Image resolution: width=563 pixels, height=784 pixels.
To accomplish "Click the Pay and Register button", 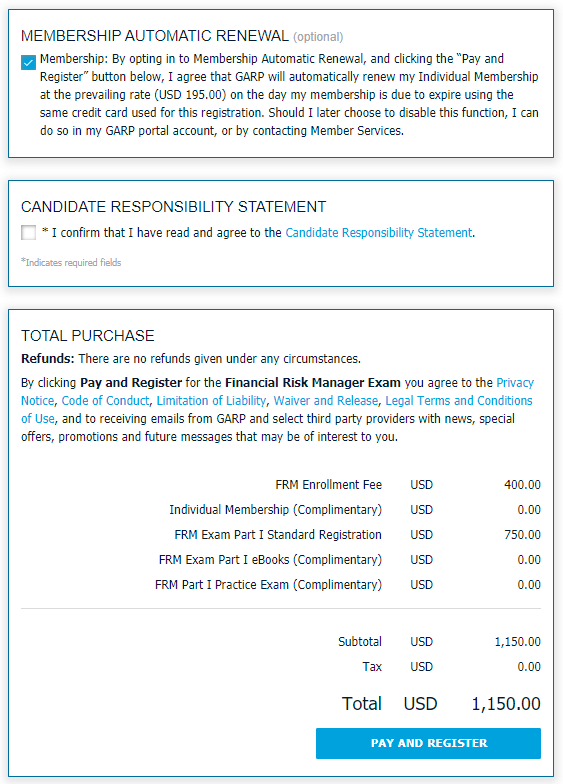I will pos(428,743).
